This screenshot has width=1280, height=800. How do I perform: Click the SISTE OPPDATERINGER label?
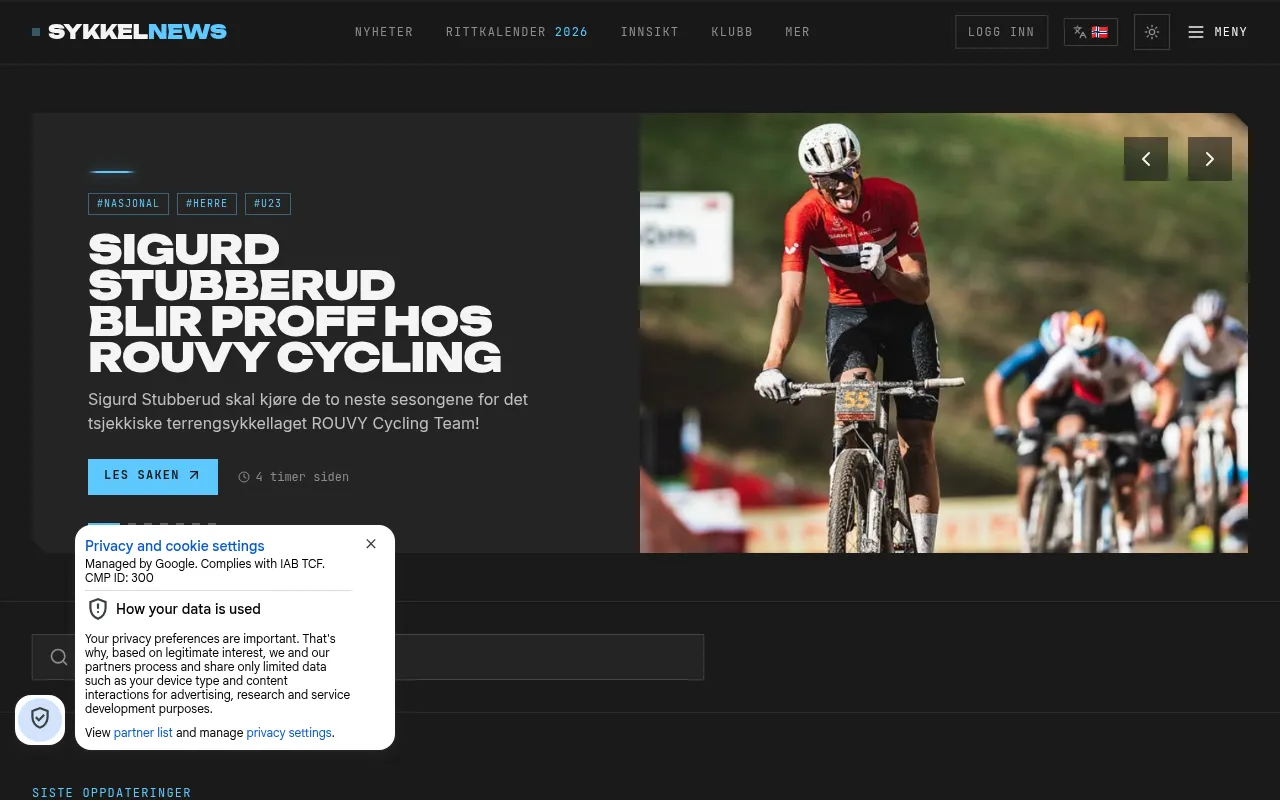point(112,793)
